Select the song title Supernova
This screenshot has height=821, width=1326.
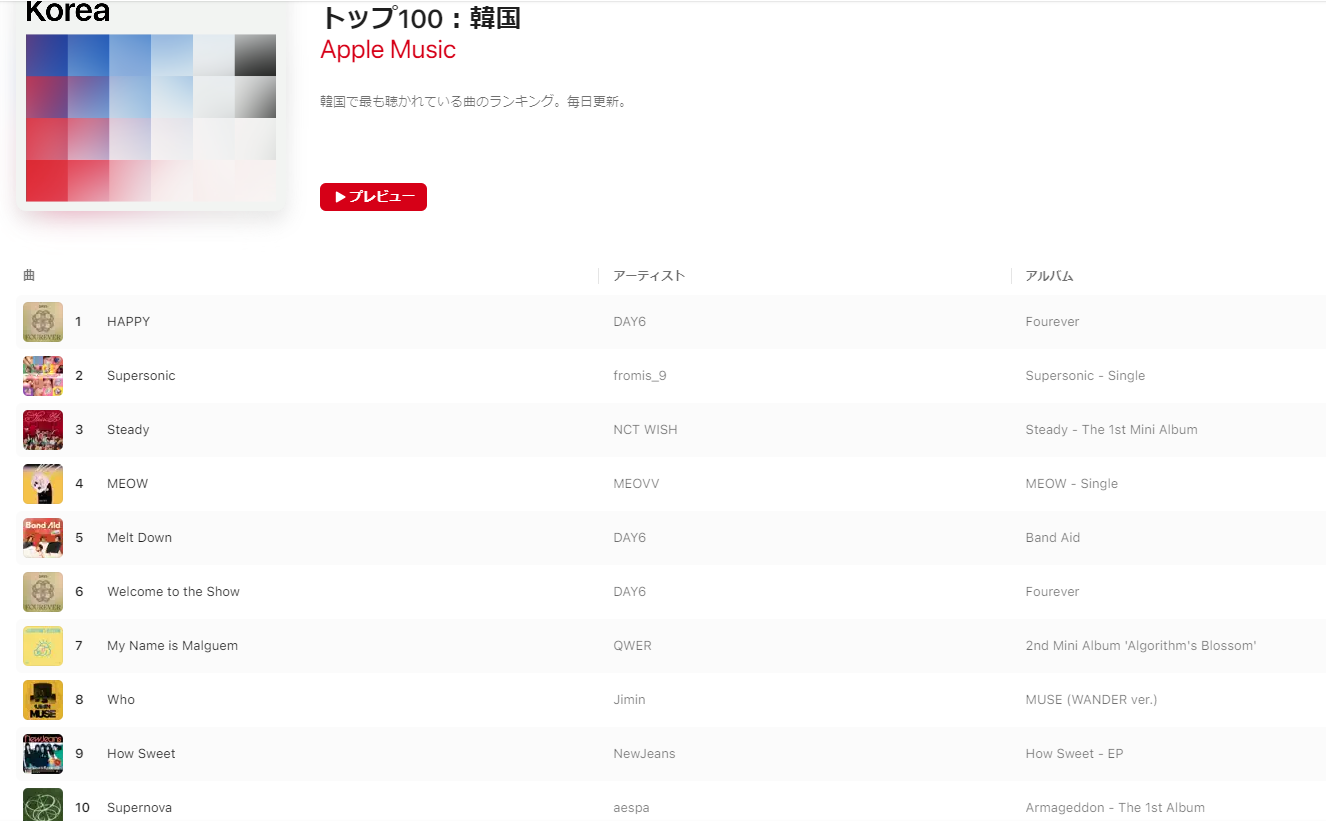139,808
